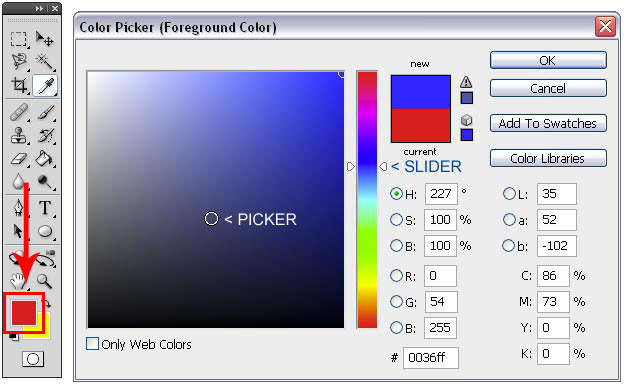The image size is (625, 388).
Task: Select the Zoom magnifier tool
Action: [44, 281]
